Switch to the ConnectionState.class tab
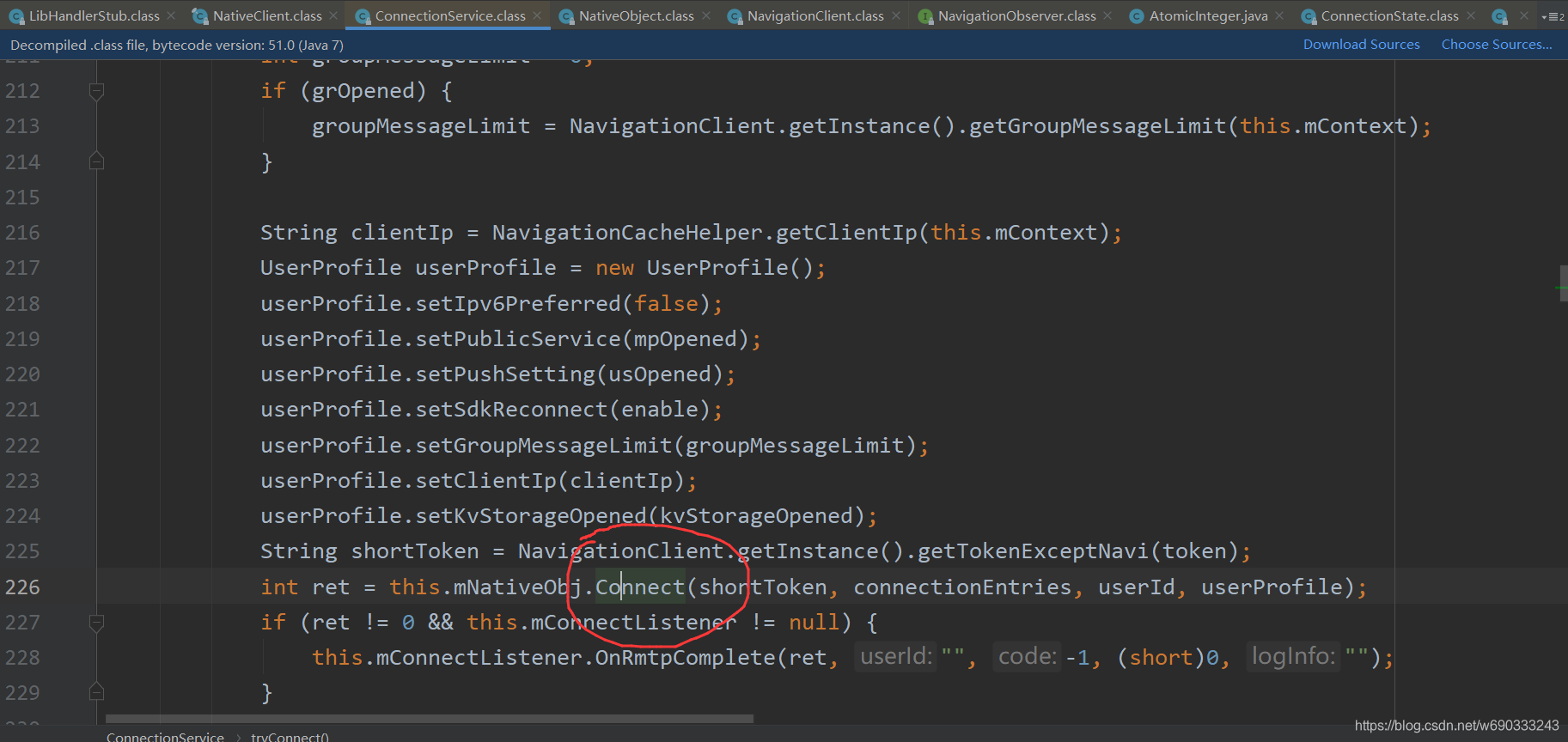1568x742 pixels. tap(1389, 15)
